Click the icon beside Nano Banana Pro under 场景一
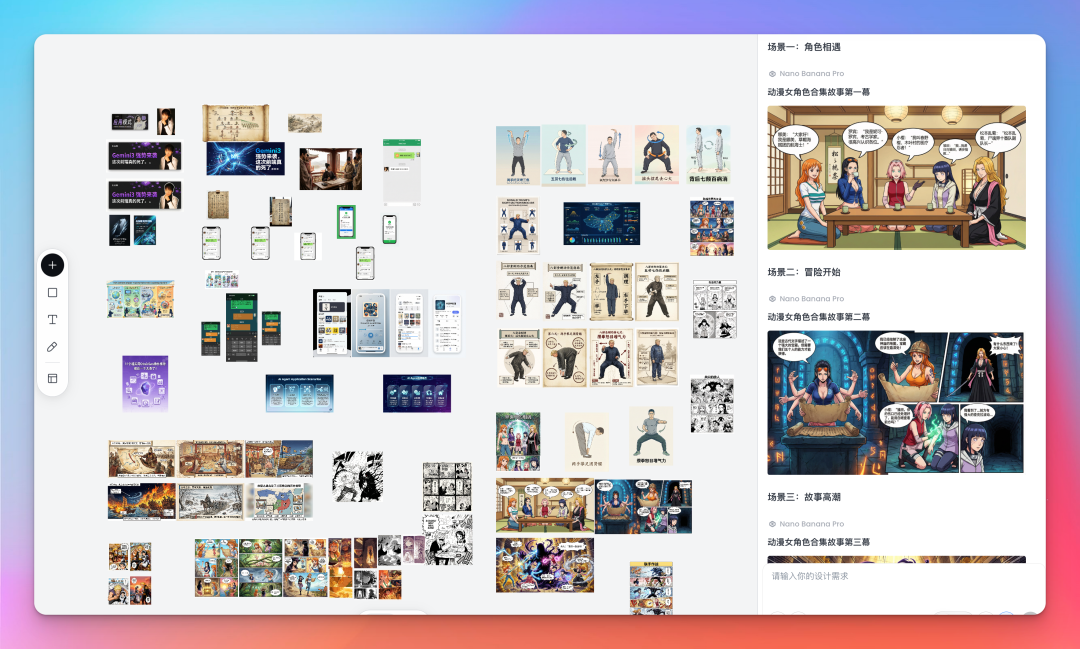Viewport: 1080px width, 649px height. click(x=772, y=74)
